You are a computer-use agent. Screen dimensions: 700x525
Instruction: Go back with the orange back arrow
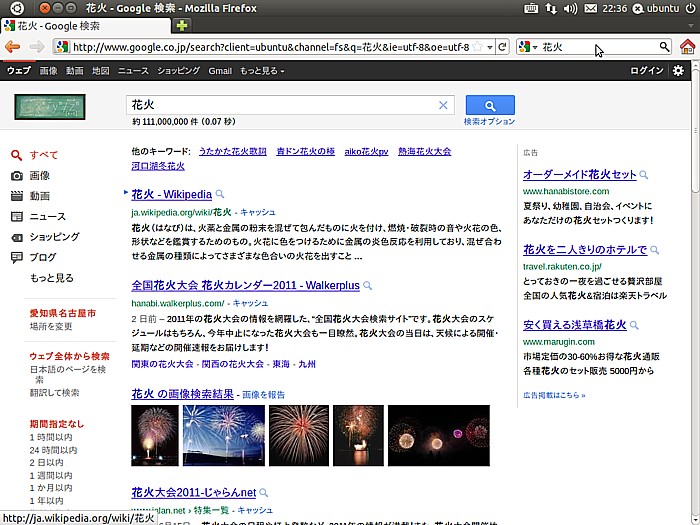pyautogui.click(x=12, y=46)
